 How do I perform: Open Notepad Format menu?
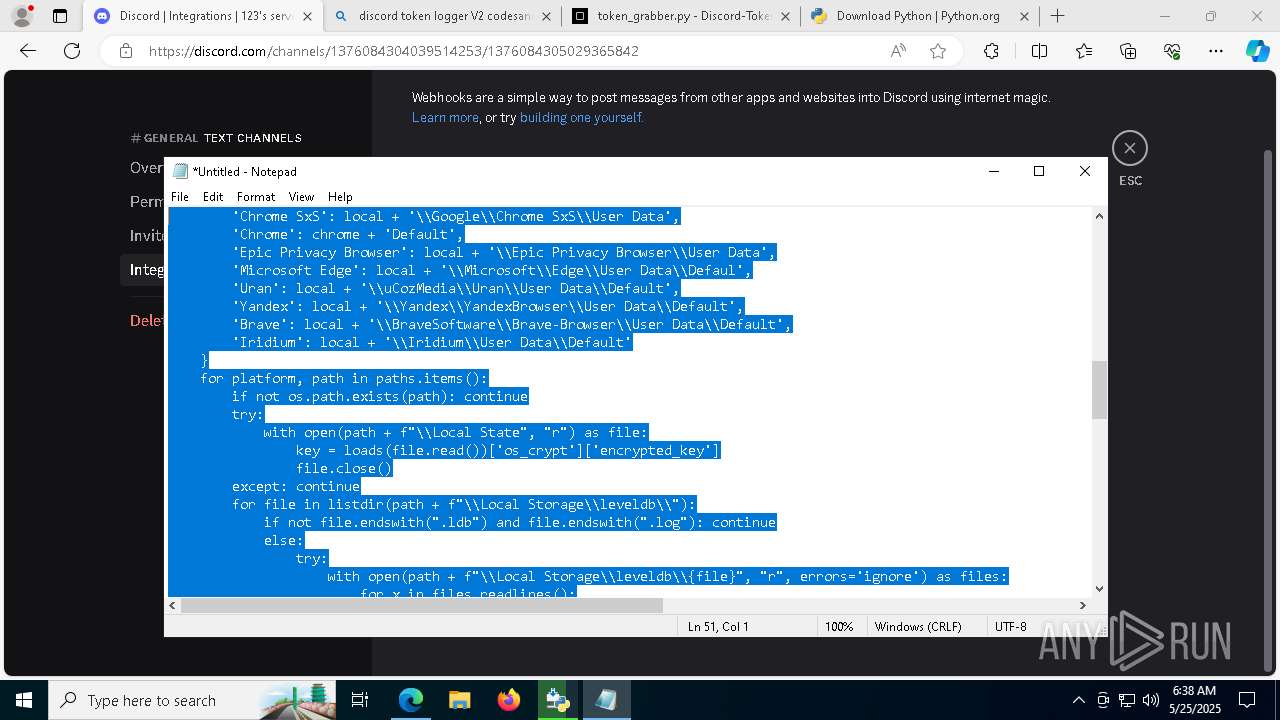click(256, 197)
